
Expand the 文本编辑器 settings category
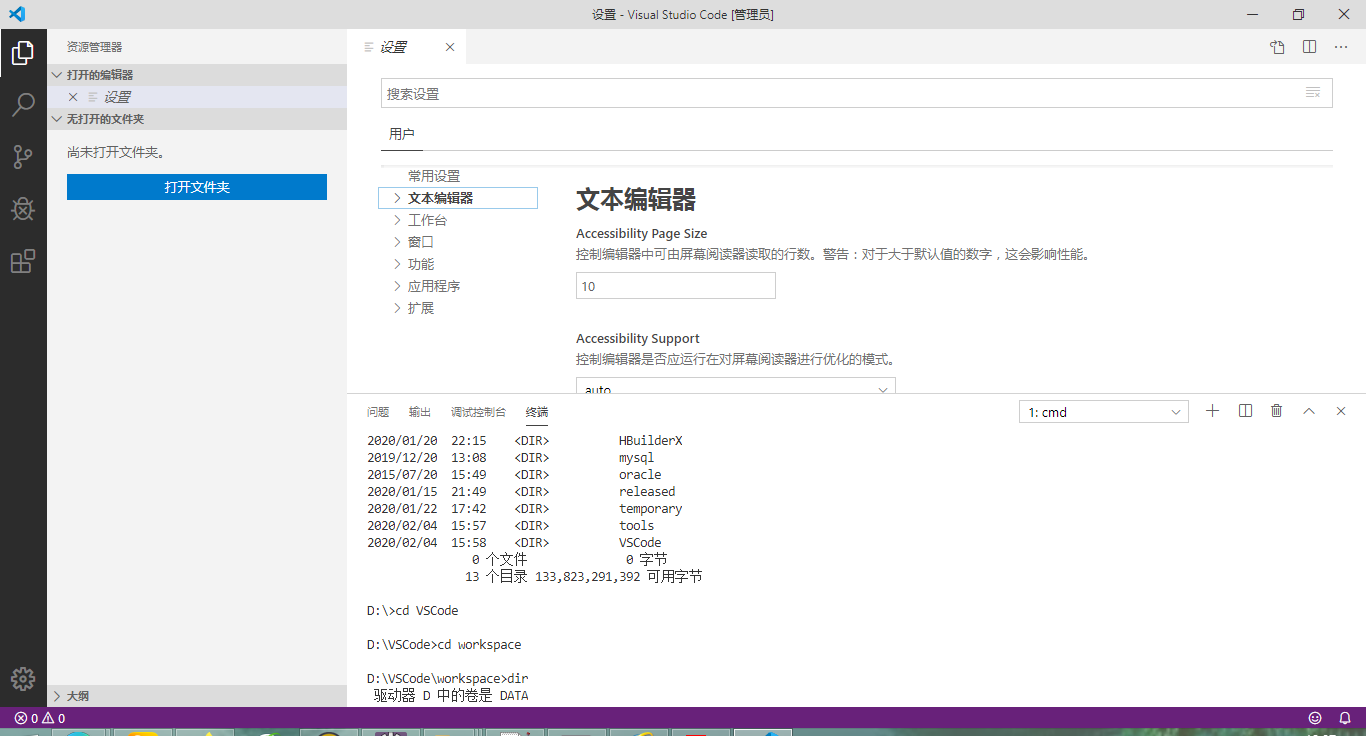pos(397,198)
